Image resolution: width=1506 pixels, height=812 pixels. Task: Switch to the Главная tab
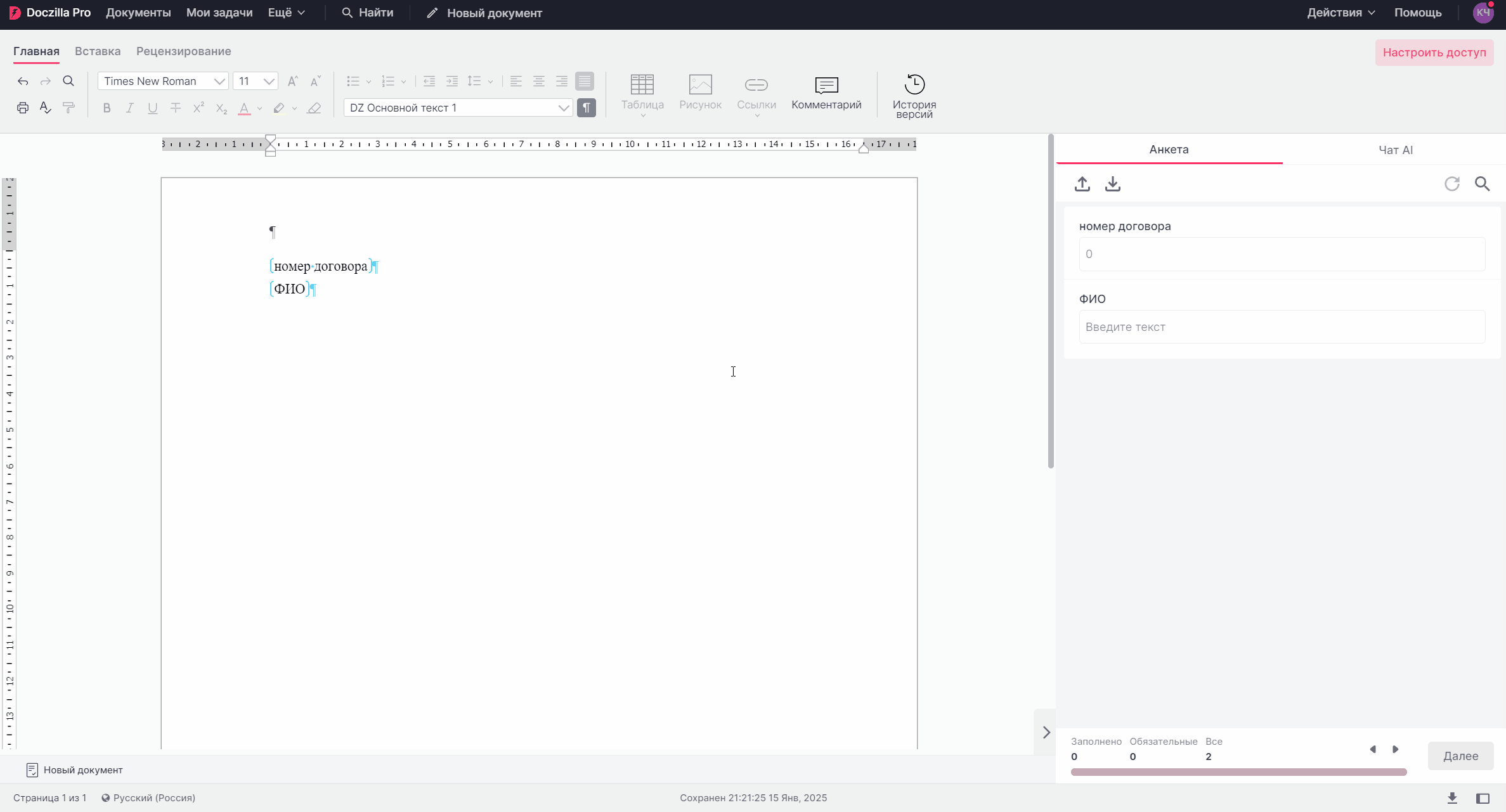point(36,51)
